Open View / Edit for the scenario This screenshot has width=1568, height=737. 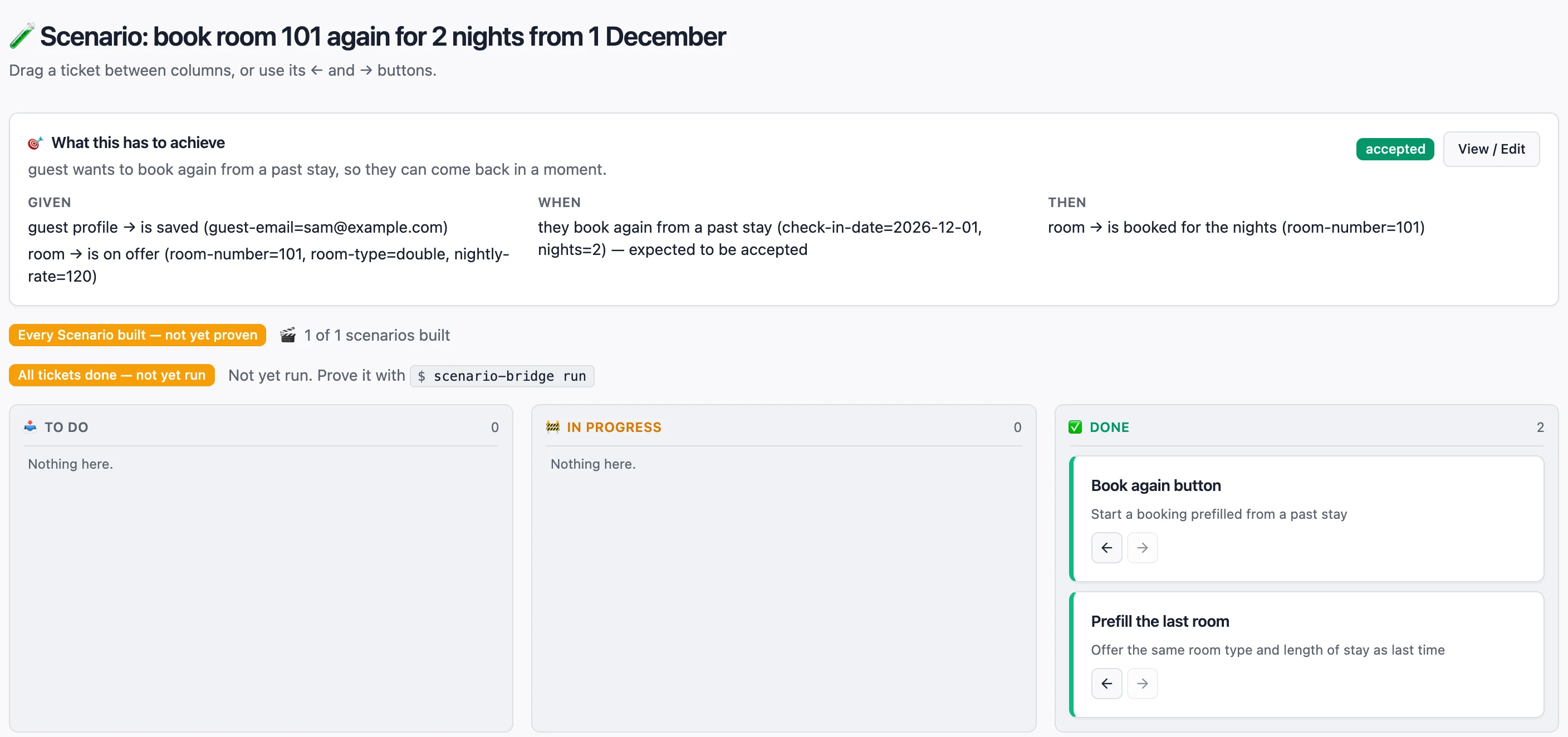[x=1491, y=149]
